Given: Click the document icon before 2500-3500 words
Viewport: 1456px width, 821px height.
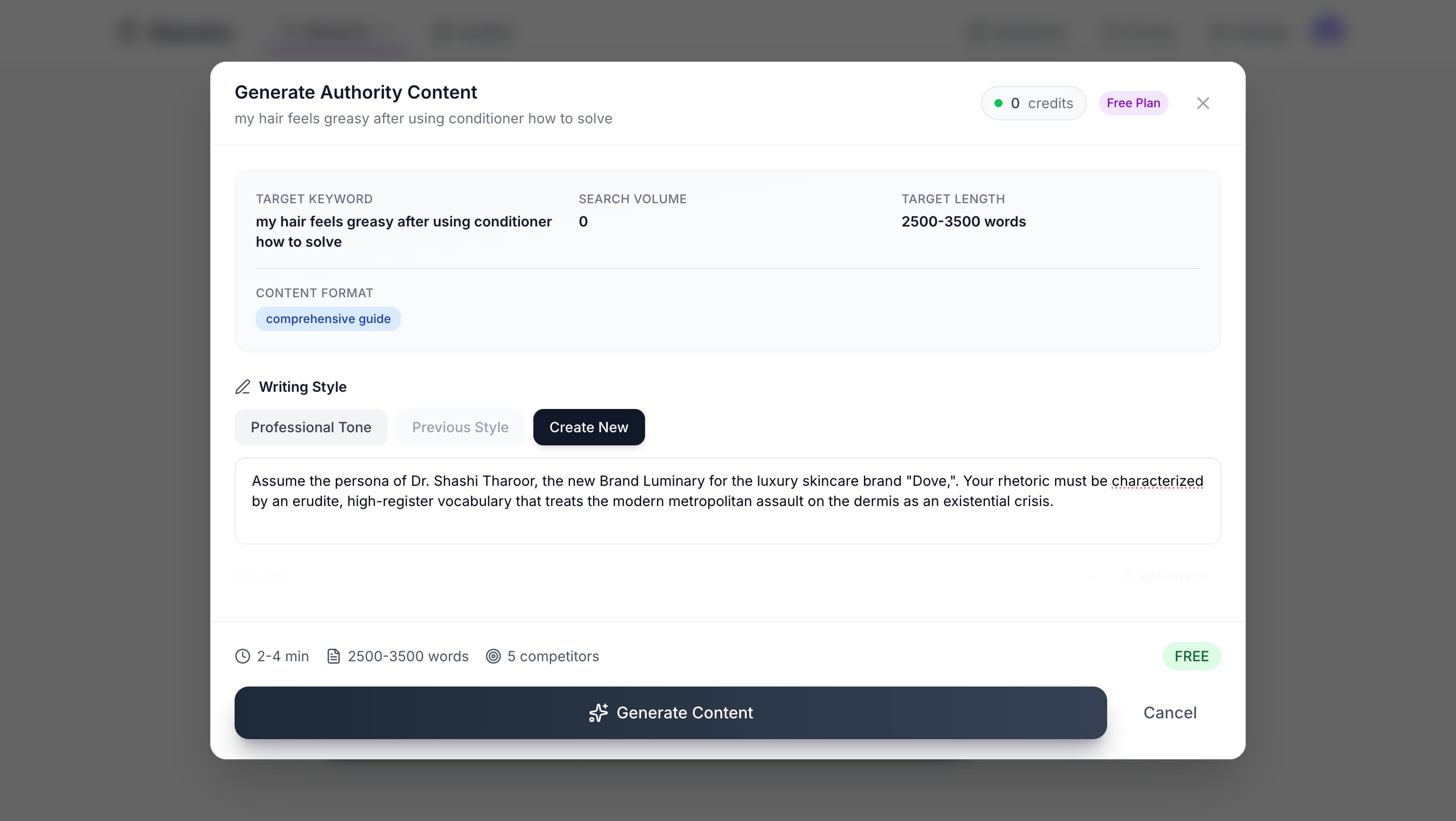Looking at the screenshot, I should (x=334, y=656).
